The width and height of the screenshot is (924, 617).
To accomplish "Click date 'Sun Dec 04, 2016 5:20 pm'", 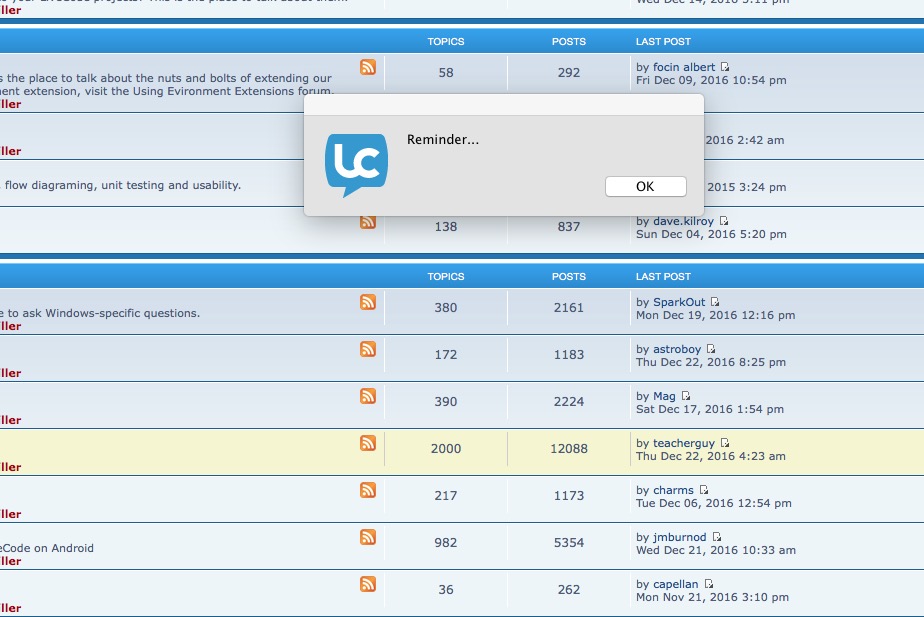I will (x=711, y=234).
